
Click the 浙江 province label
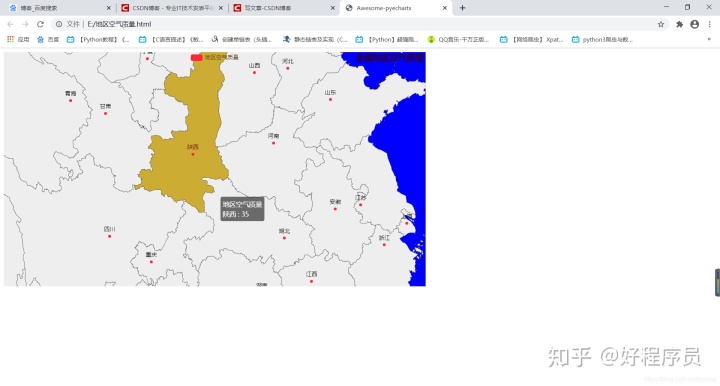coord(384,238)
